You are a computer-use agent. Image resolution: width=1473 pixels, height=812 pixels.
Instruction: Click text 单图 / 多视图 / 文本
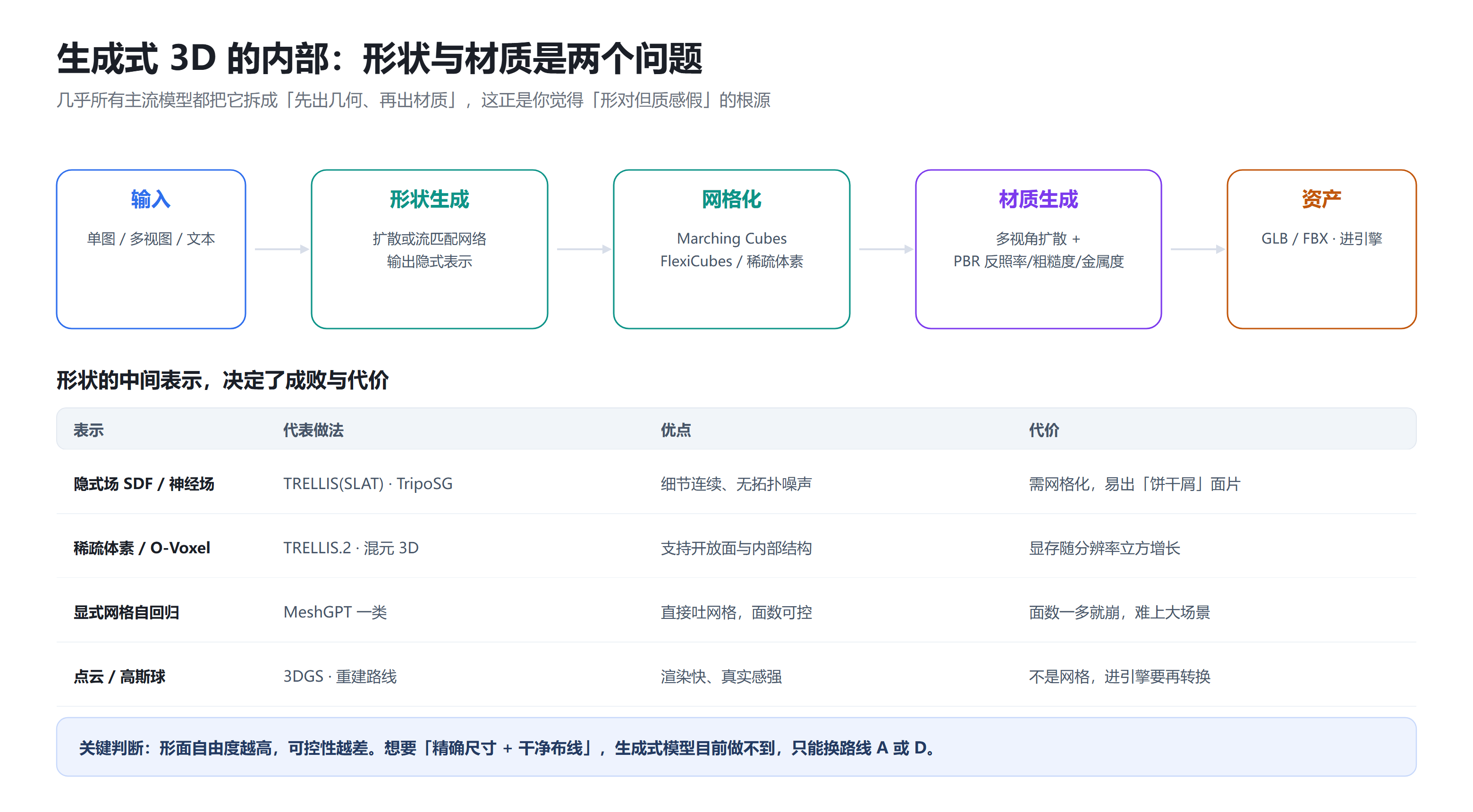point(151,238)
